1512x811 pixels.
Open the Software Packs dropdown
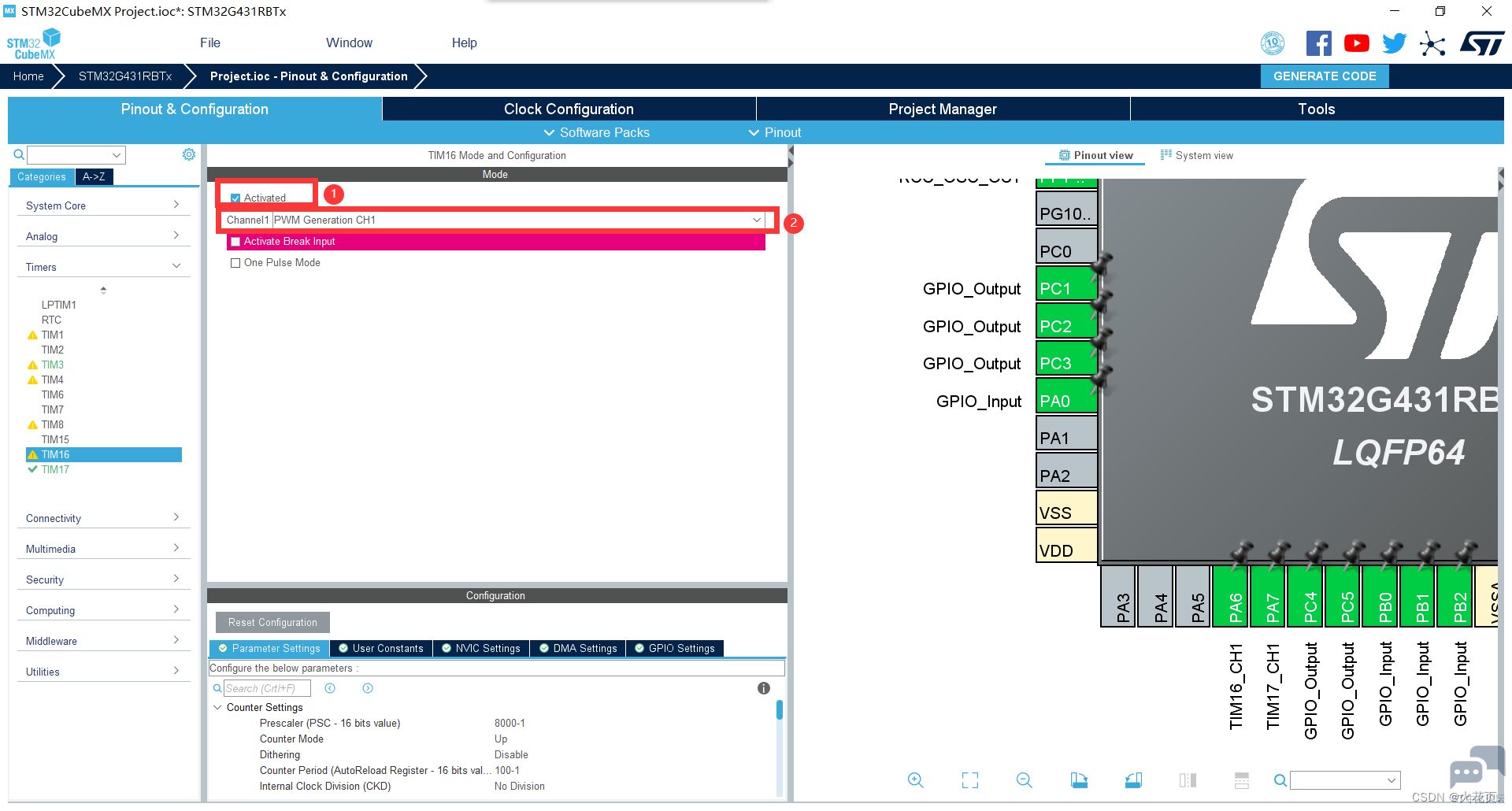point(597,132)
